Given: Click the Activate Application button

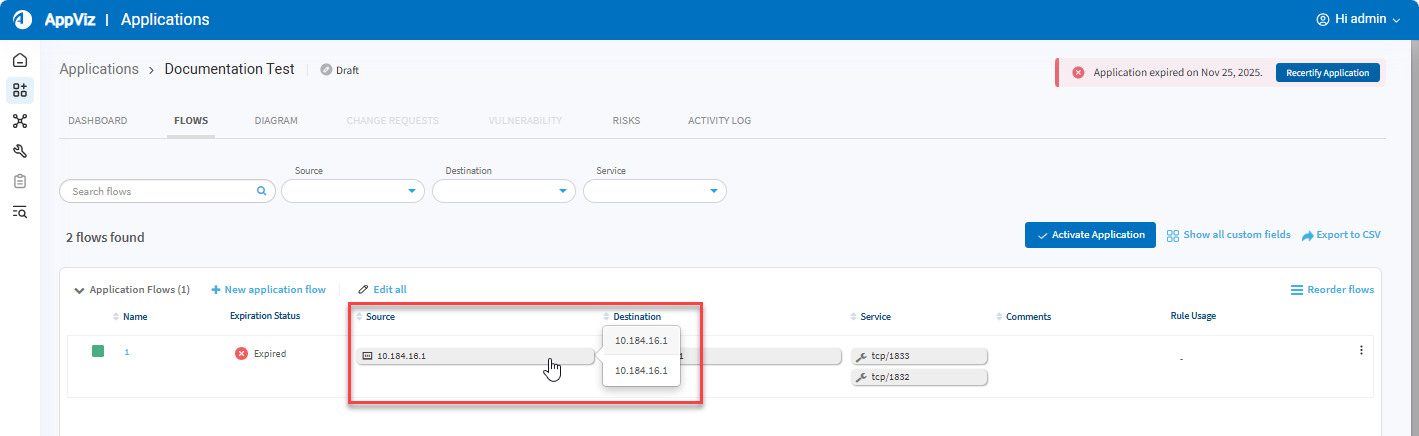Looking at the screenshot, I should pyautogui.click(x=1090, y=235).
